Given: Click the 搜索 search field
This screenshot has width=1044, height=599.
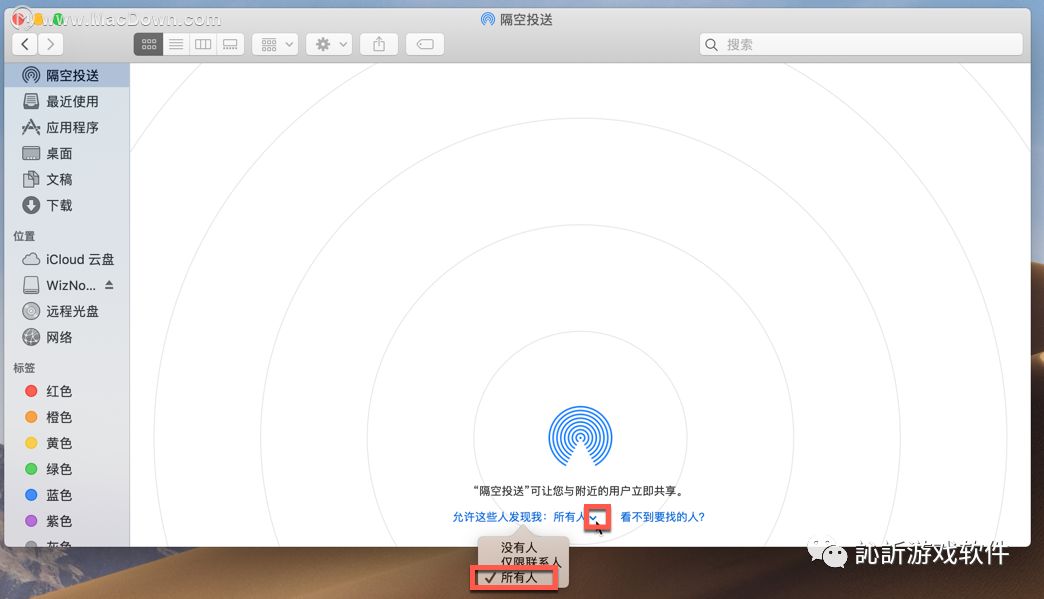Looking at the screenshot, I should click(861, 45).
